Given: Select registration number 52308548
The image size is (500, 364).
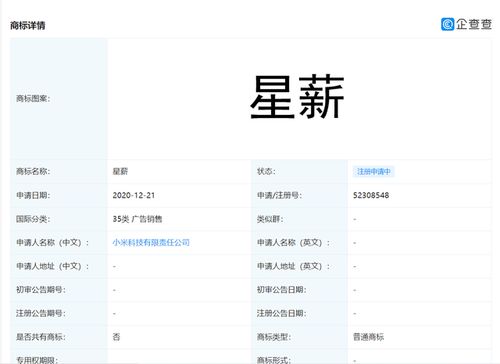Looking at the screenshot, I should 371,195.
